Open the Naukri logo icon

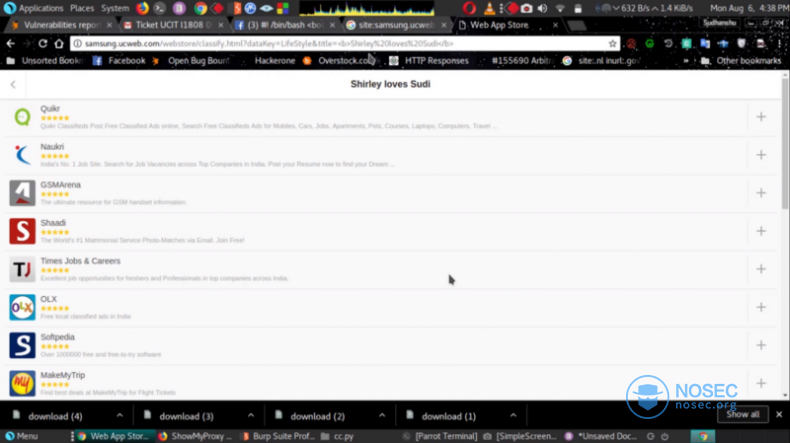pos(22,155)
